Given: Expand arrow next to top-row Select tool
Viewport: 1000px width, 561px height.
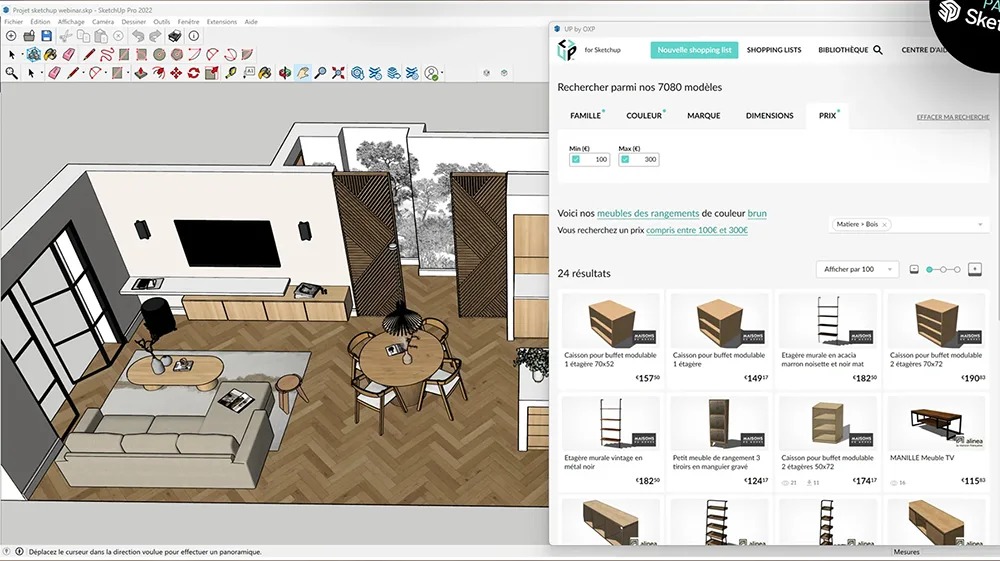Looking at the screenshot, I should coord(22,54).
